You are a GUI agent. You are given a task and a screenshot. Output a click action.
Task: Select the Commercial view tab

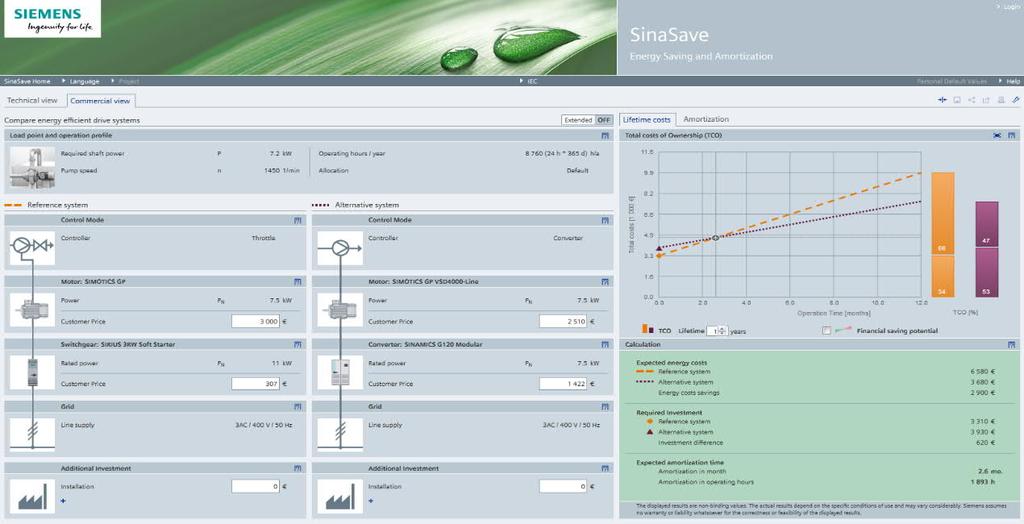(101, 101)
